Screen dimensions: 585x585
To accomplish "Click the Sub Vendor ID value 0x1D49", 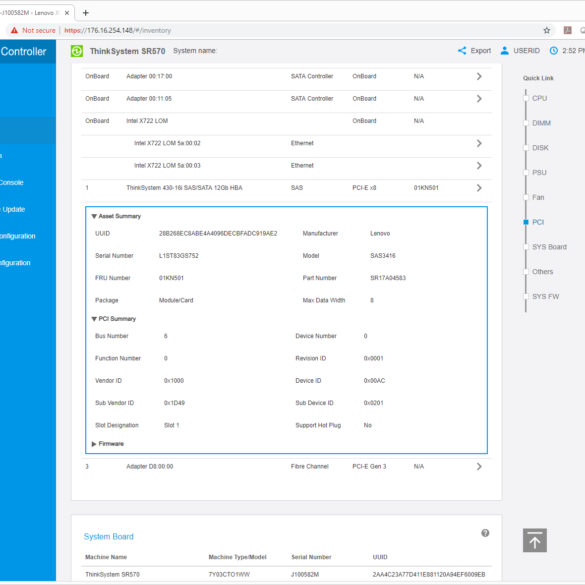I will 174,403.
